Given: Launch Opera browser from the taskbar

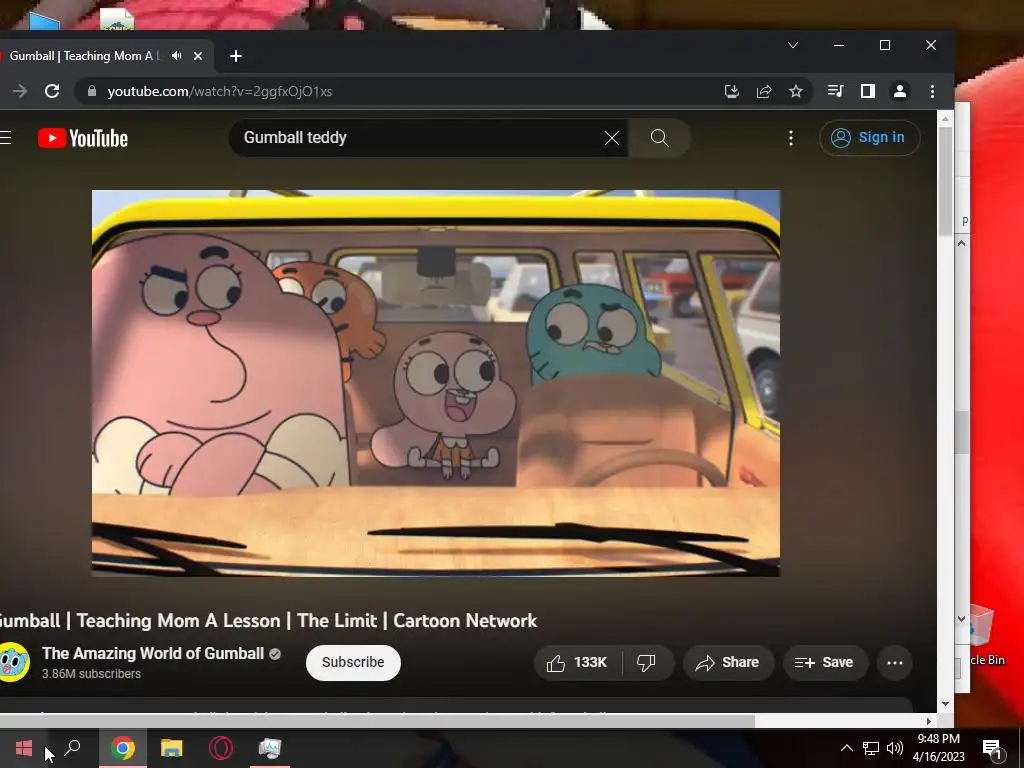Looking at the screenshot, I should point(221,748).
